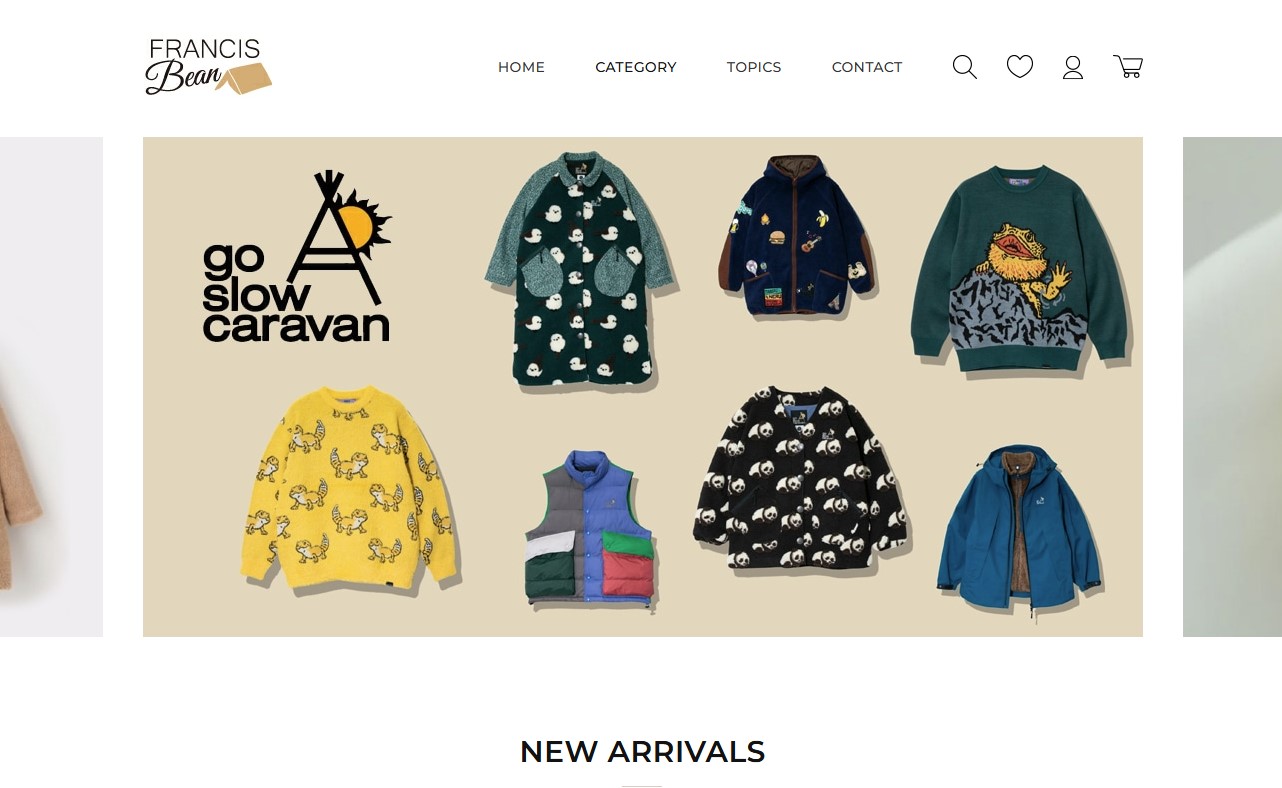Open the shopping cart icon
The image size is (1282, 788).
pos(1128,67)
